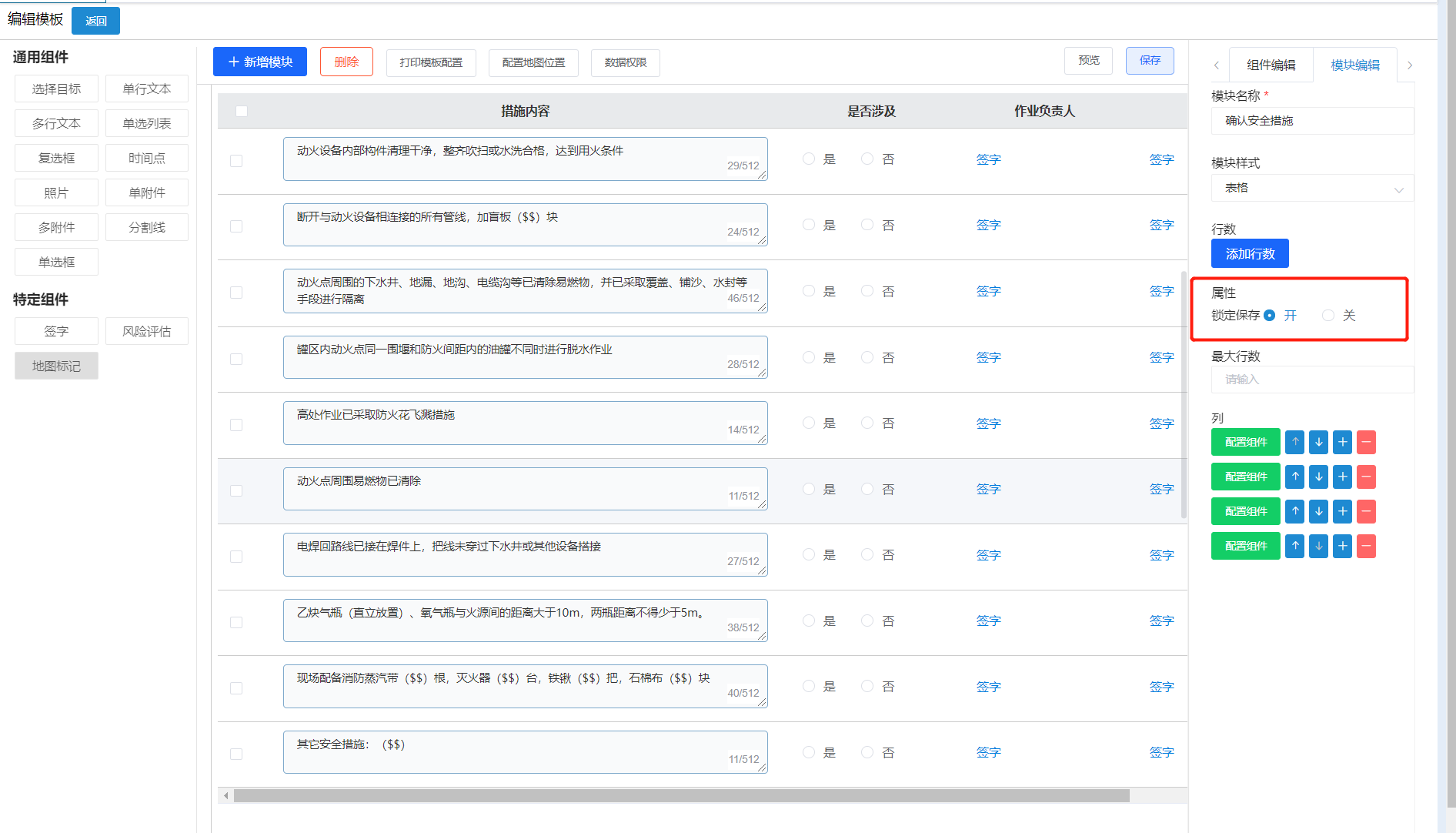Check the row 高处作业已采取防火花飞溅措施

click(236, 425)
